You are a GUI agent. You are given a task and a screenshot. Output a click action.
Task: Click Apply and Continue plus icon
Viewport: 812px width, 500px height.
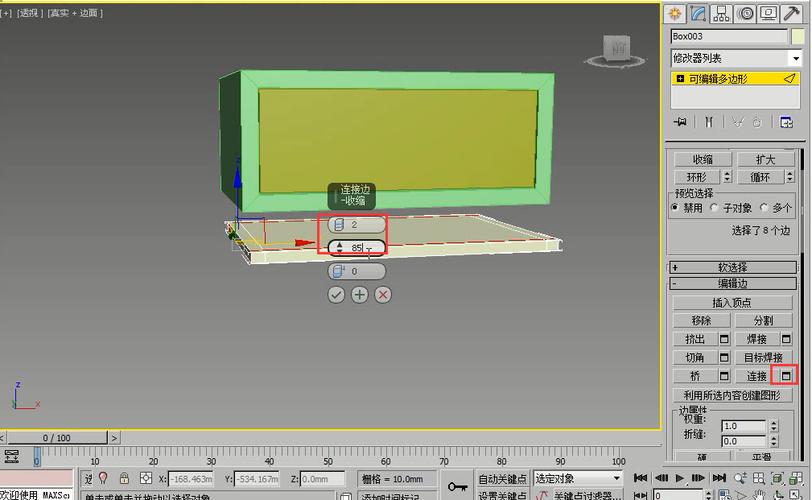(x=359, y=295)
